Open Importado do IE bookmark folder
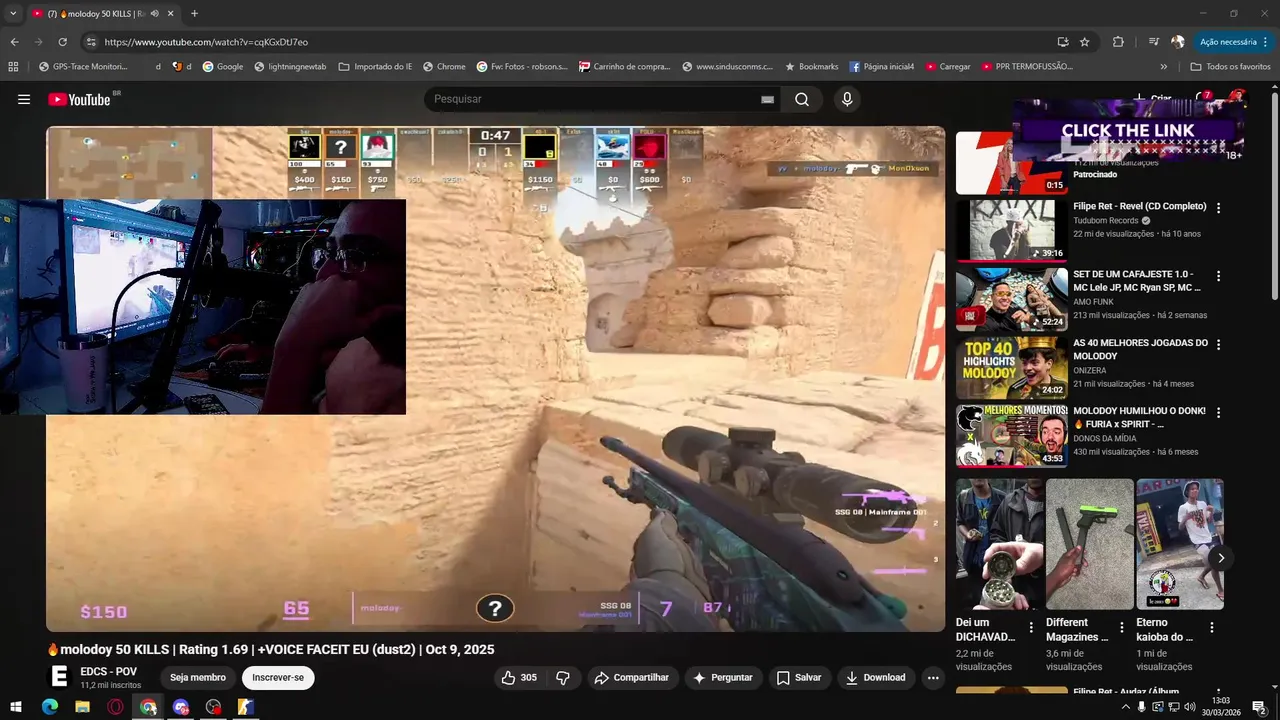Image resolution: width=1280 pixels, height=720 pixels. (x=375, y=67)
